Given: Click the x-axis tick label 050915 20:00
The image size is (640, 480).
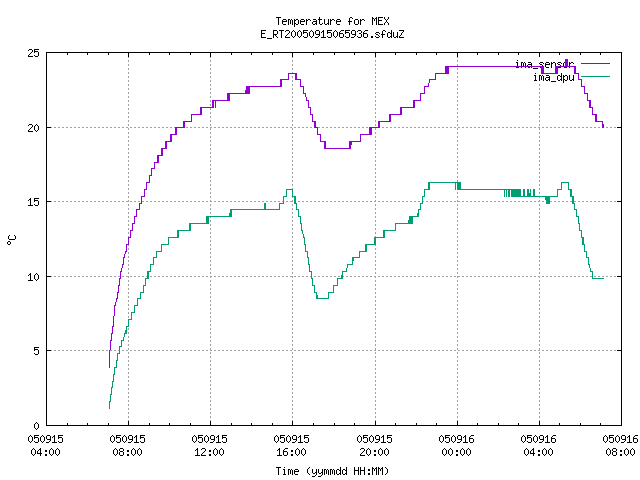Looking at the screenshot, I should (374, 446).
